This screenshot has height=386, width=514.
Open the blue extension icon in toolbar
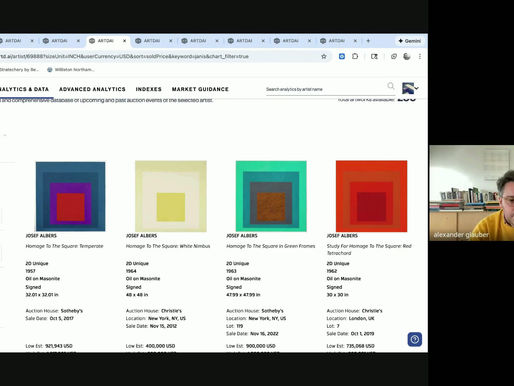coord(342,56)
